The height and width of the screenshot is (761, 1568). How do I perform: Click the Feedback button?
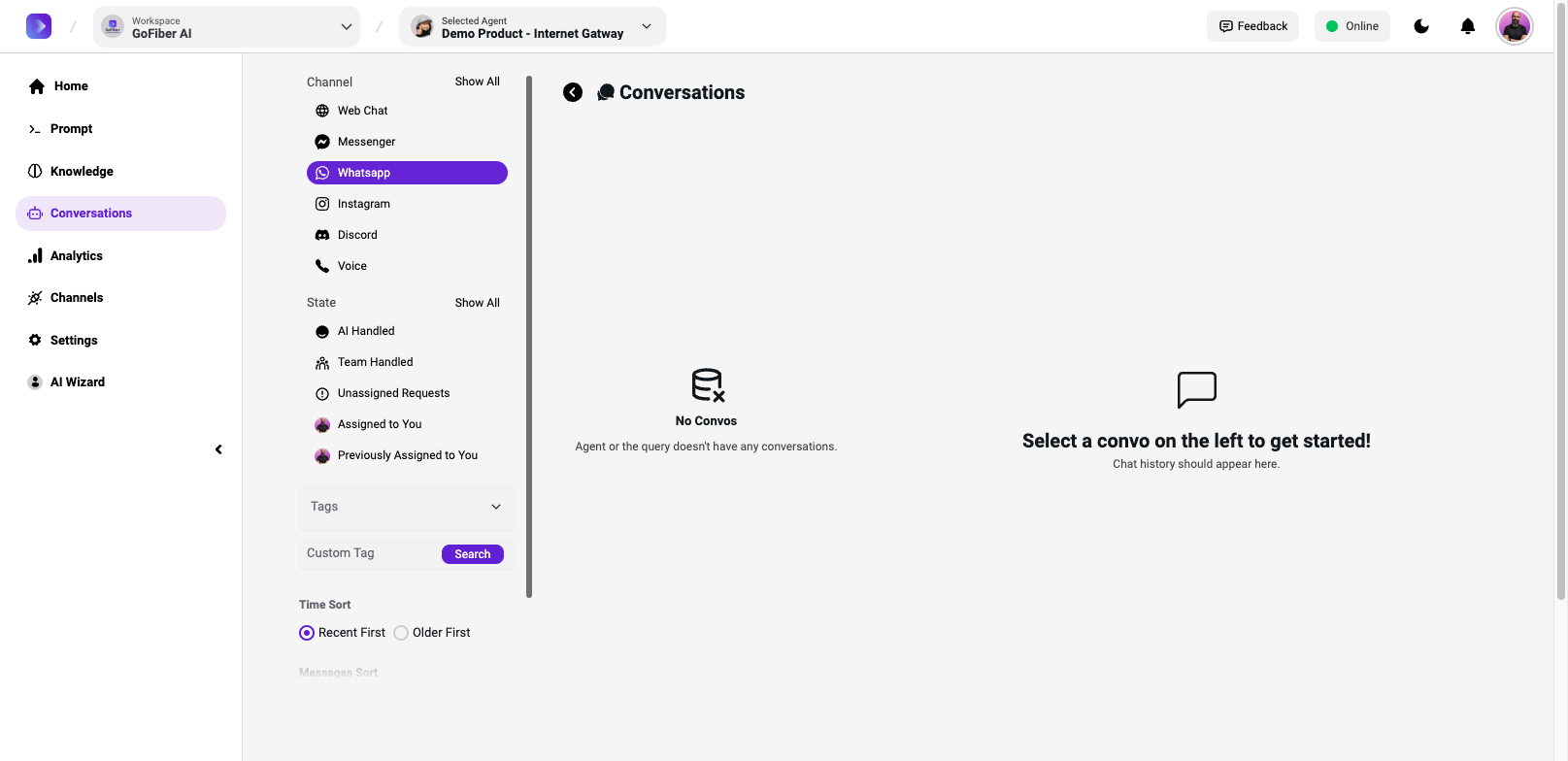click(1252, 26)
